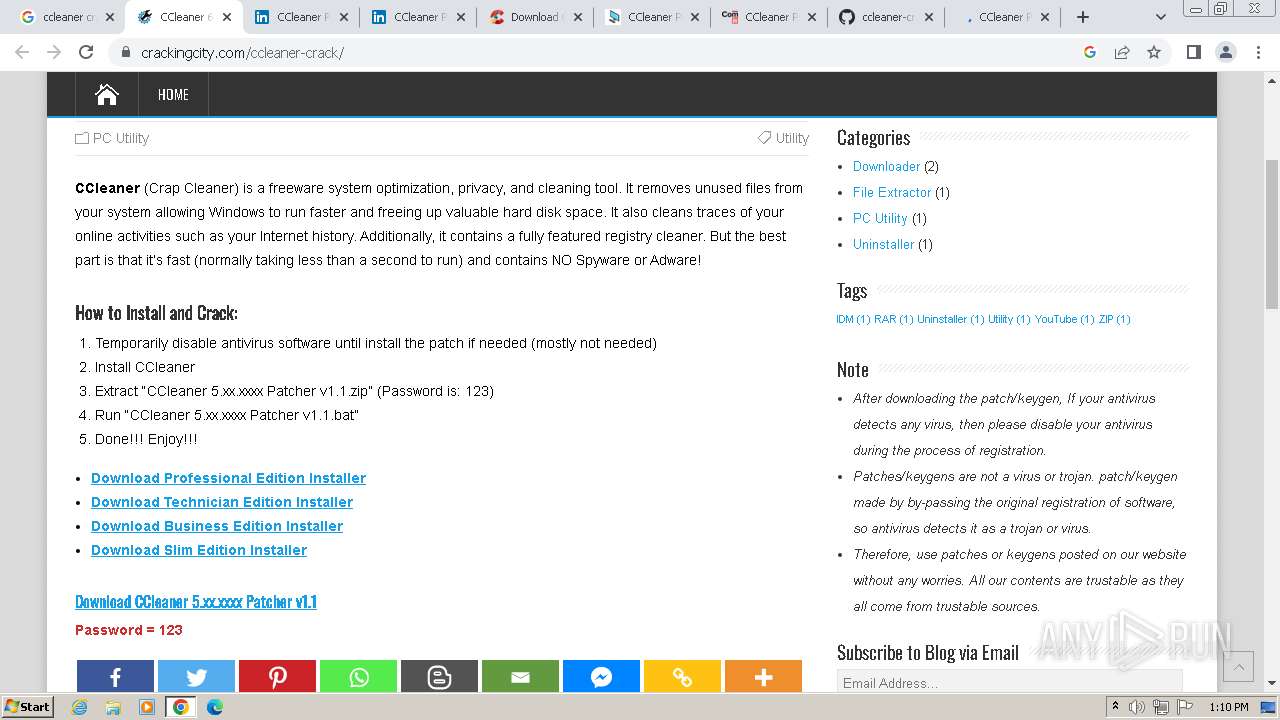Open the Uninstaller (1) tag
Viewport: 1280px width, 720px height.
(x=950, y=319)
